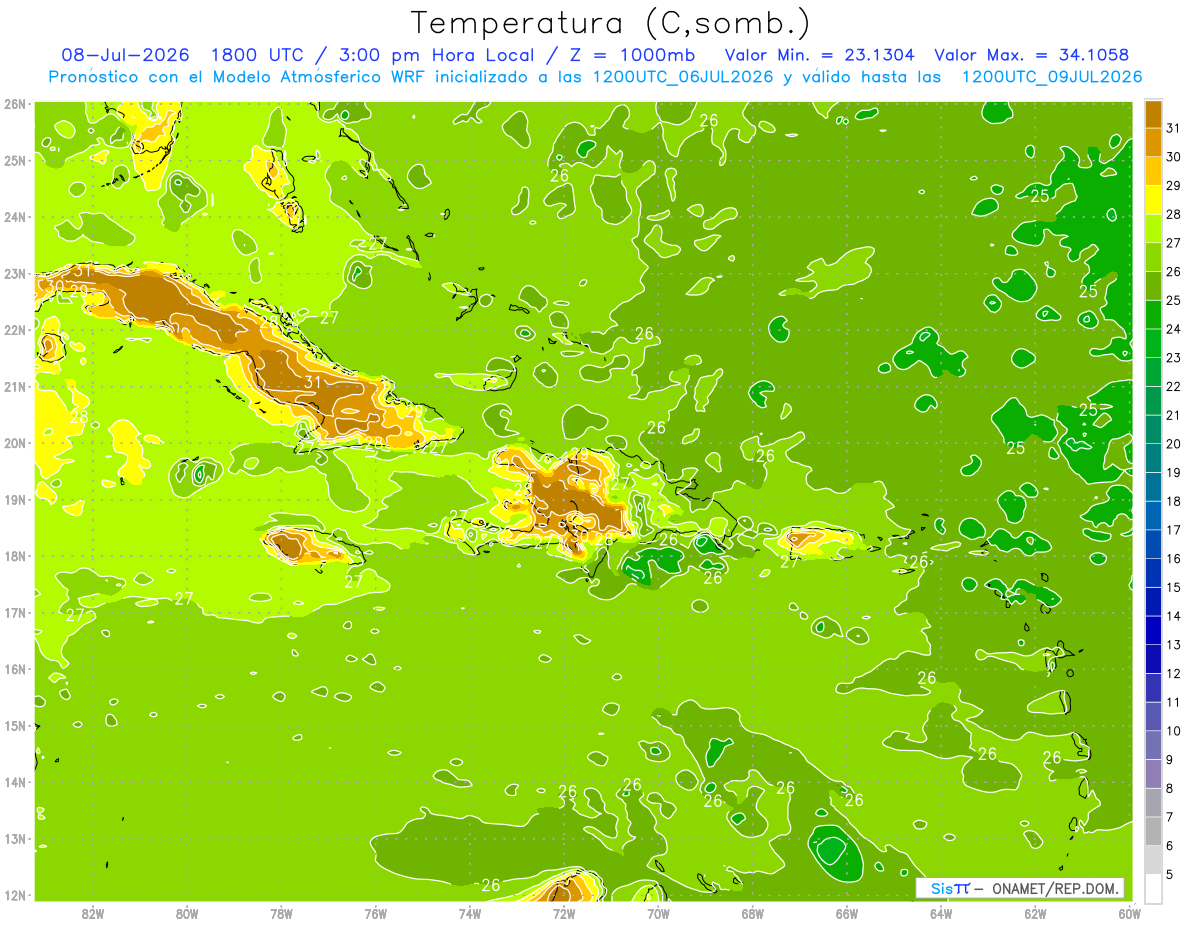This screenshot has width=1200, height=927.
Task: Click the legend scale value 20
Action: pyautogui.click(x=1174, y=444)
